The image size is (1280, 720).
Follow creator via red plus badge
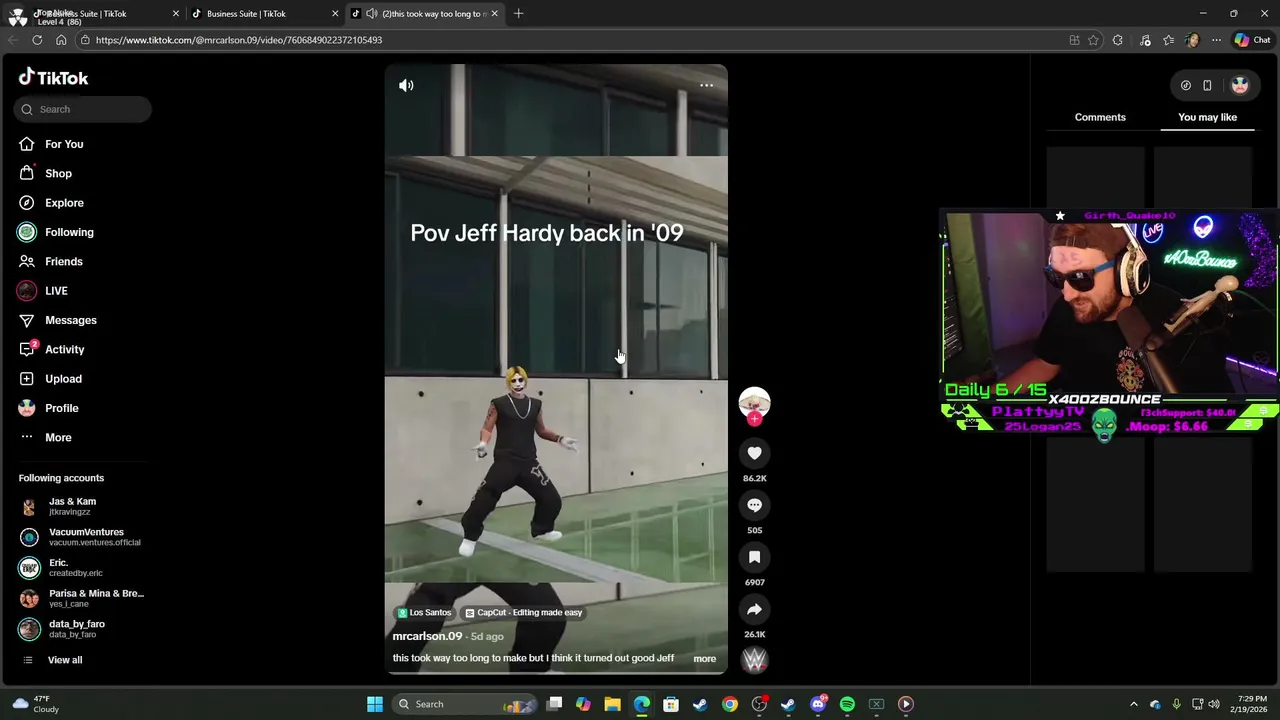pyautogui.click(x=754, y=419)
